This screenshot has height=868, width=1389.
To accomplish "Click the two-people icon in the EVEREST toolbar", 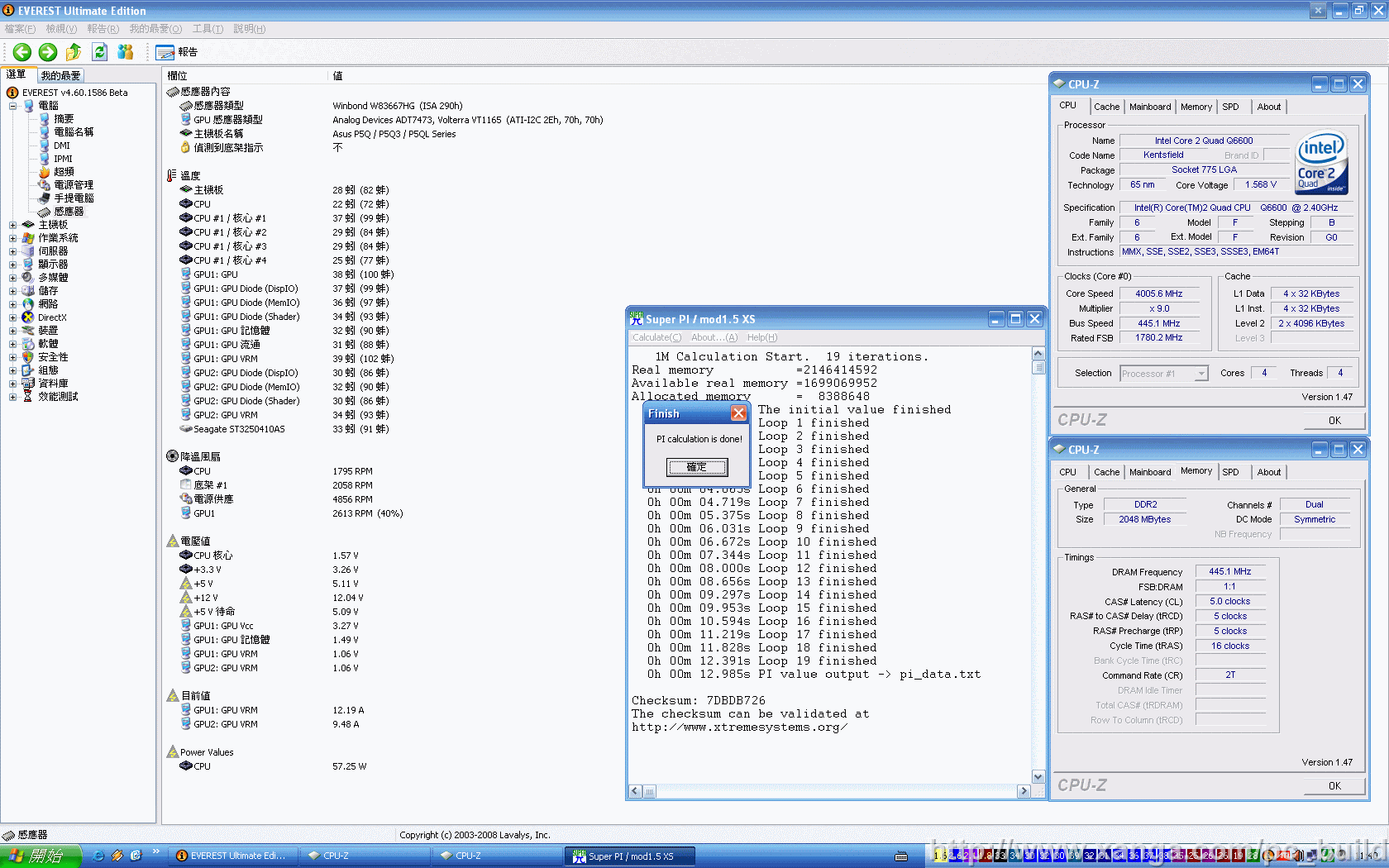I will (125, 52).
